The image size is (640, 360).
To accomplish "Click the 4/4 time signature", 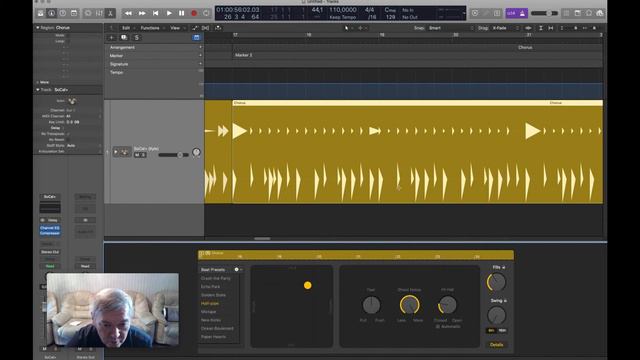I will point(369,10).
